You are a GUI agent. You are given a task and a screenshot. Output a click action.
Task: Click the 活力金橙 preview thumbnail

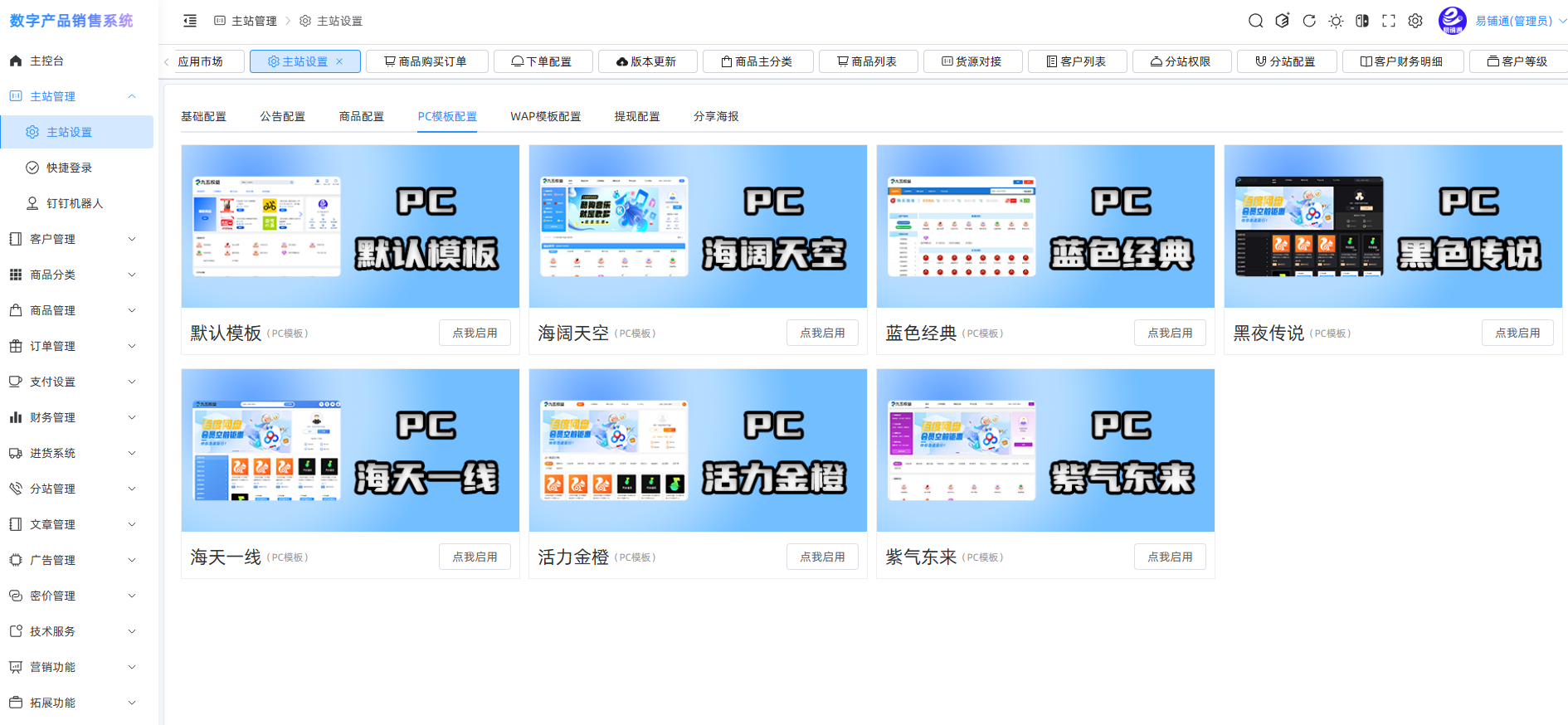(698, 450)
